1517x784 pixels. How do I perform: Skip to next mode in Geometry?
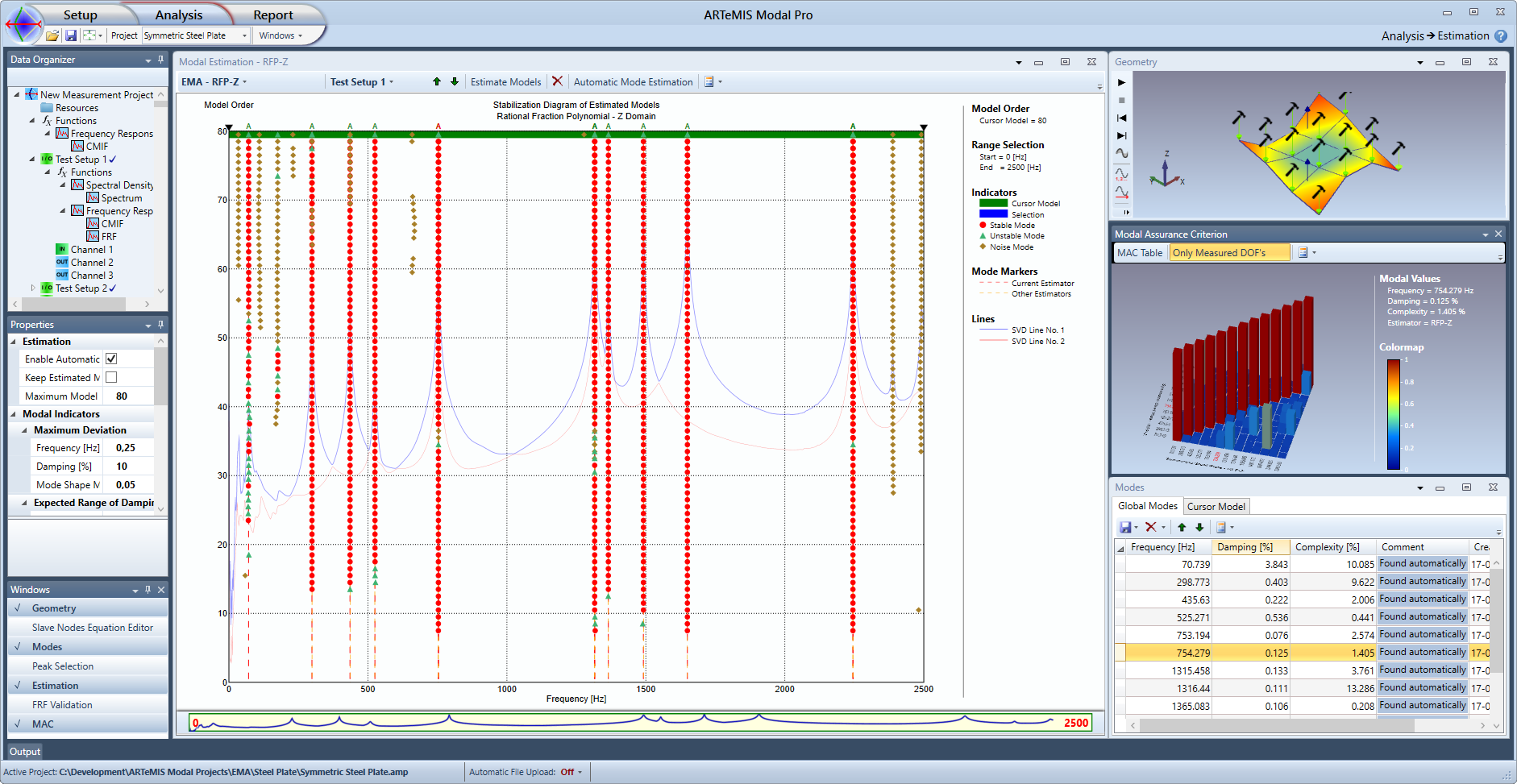coord(1121,135)
